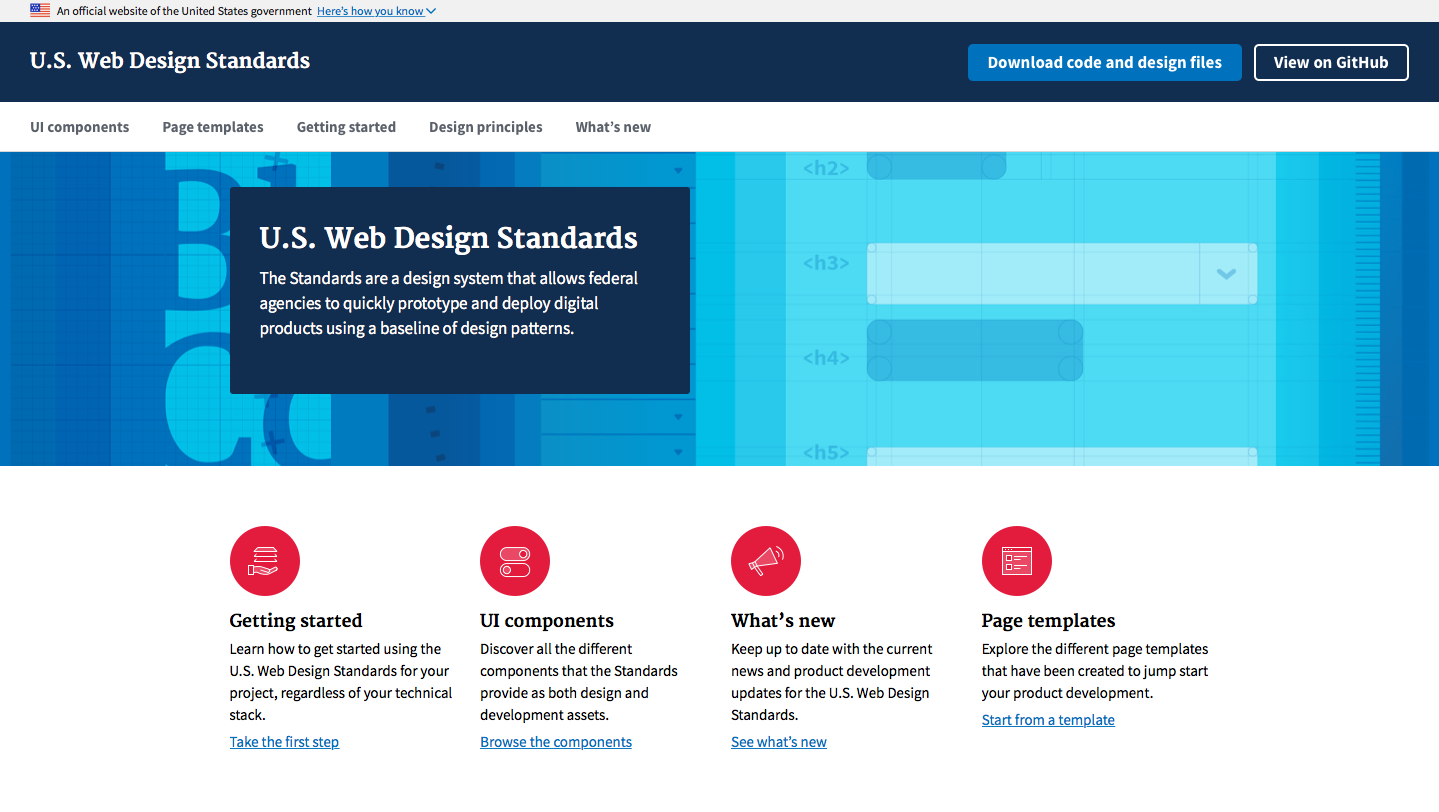Click the hero paragraph about the Standards
Viewport: 1439px width, 812px height.
tap(449, 303)
